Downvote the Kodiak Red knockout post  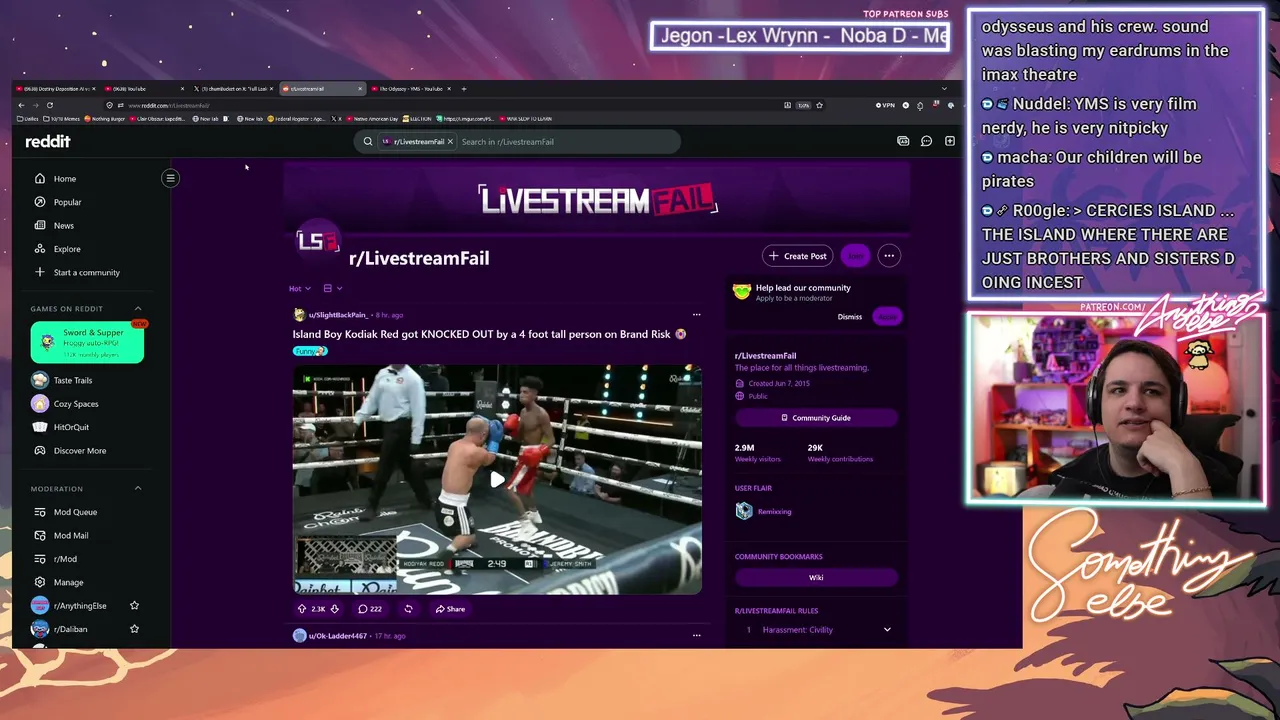tap(334, 609)
